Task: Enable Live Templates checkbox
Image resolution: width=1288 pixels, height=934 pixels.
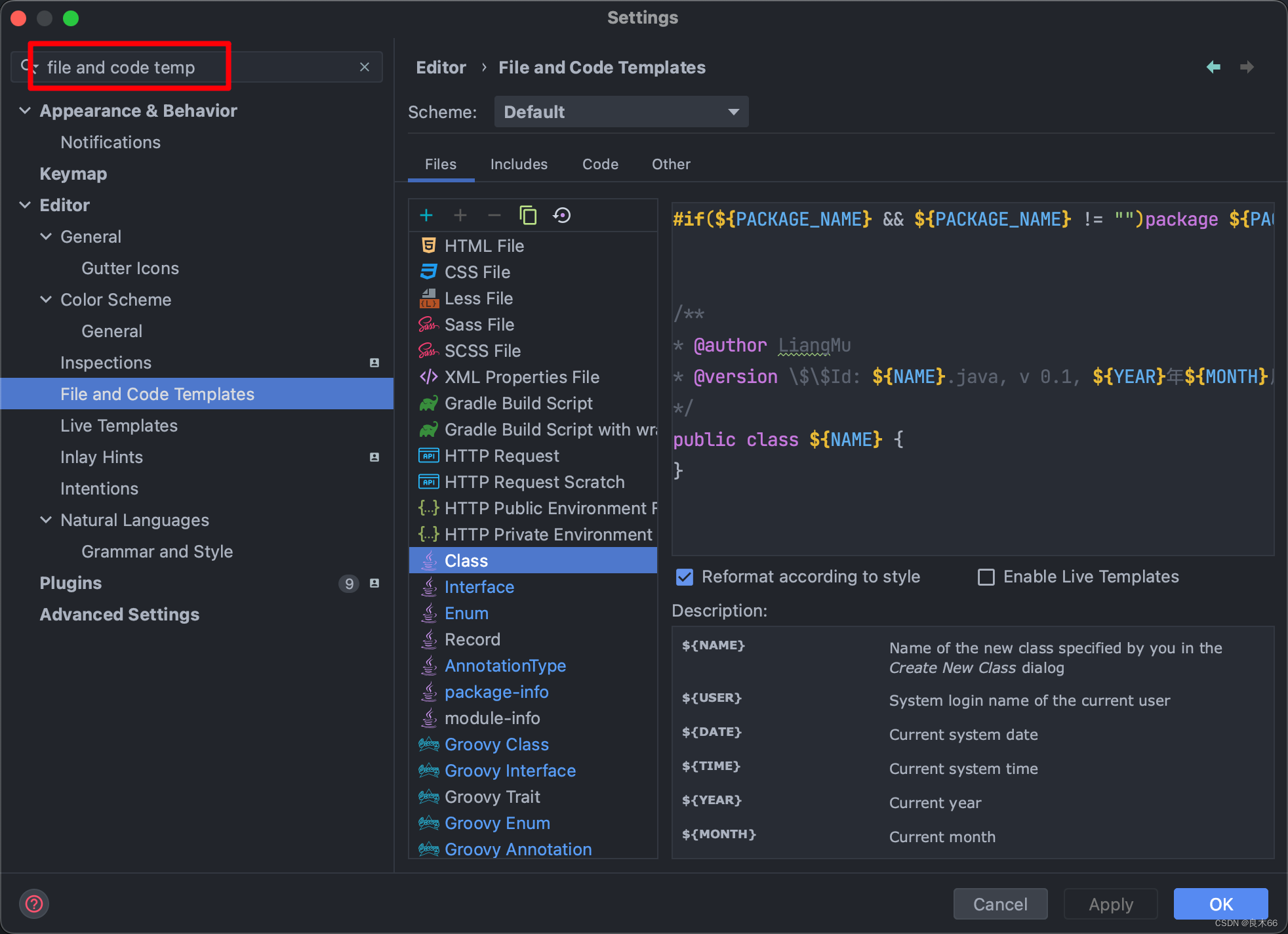Action: pyautogui.click(x=986, y=577)
